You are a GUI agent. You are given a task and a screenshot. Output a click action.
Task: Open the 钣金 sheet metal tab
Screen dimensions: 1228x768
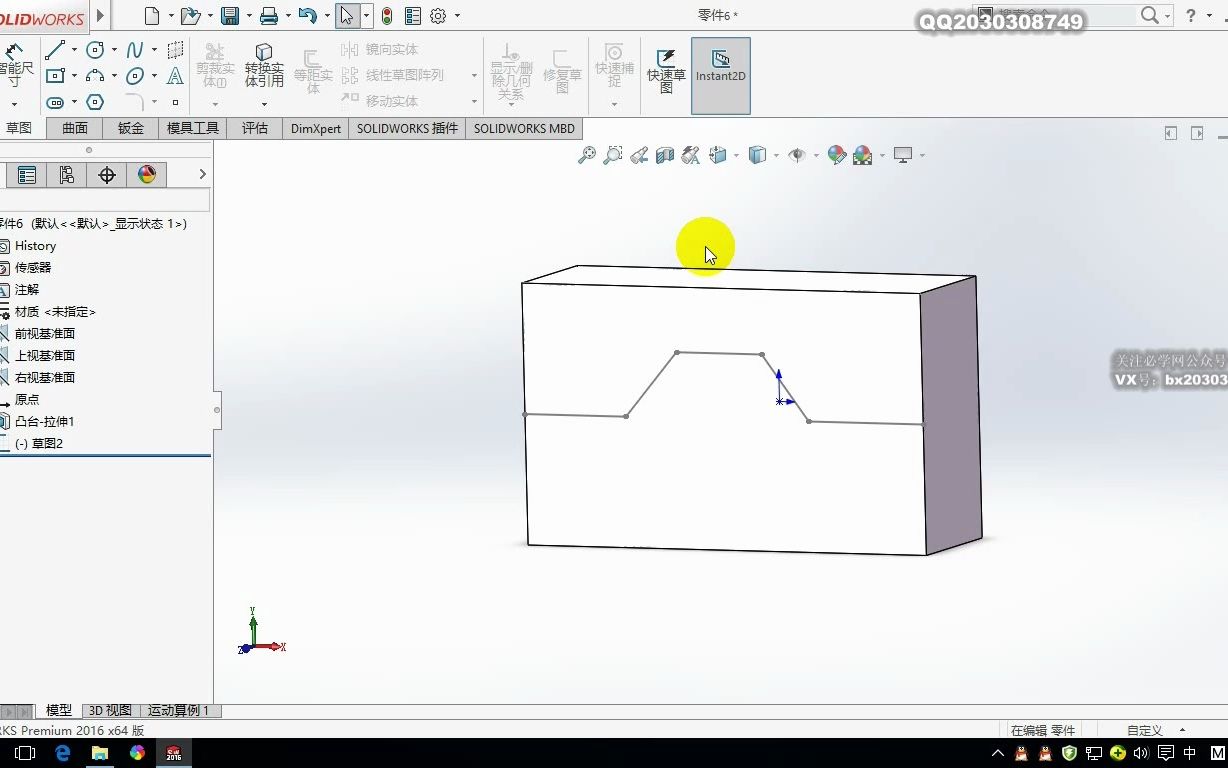pos(128,128)
